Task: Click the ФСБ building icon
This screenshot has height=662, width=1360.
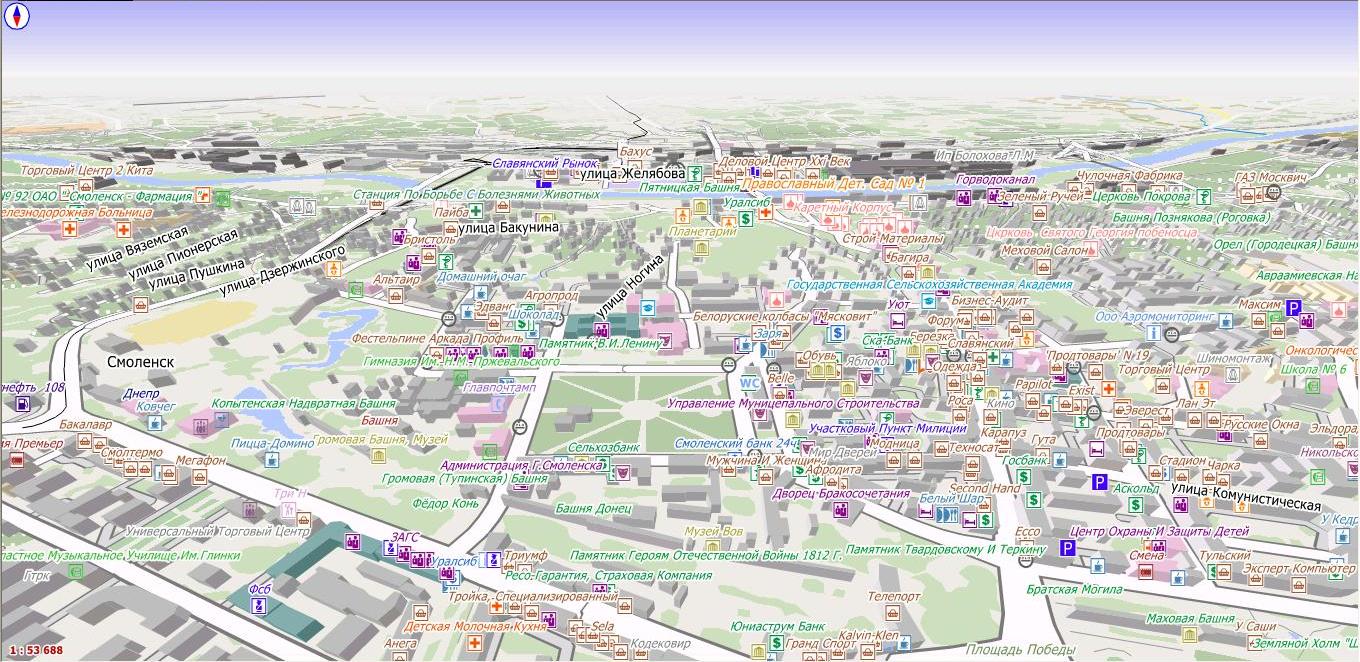Action: pos(258,606)
